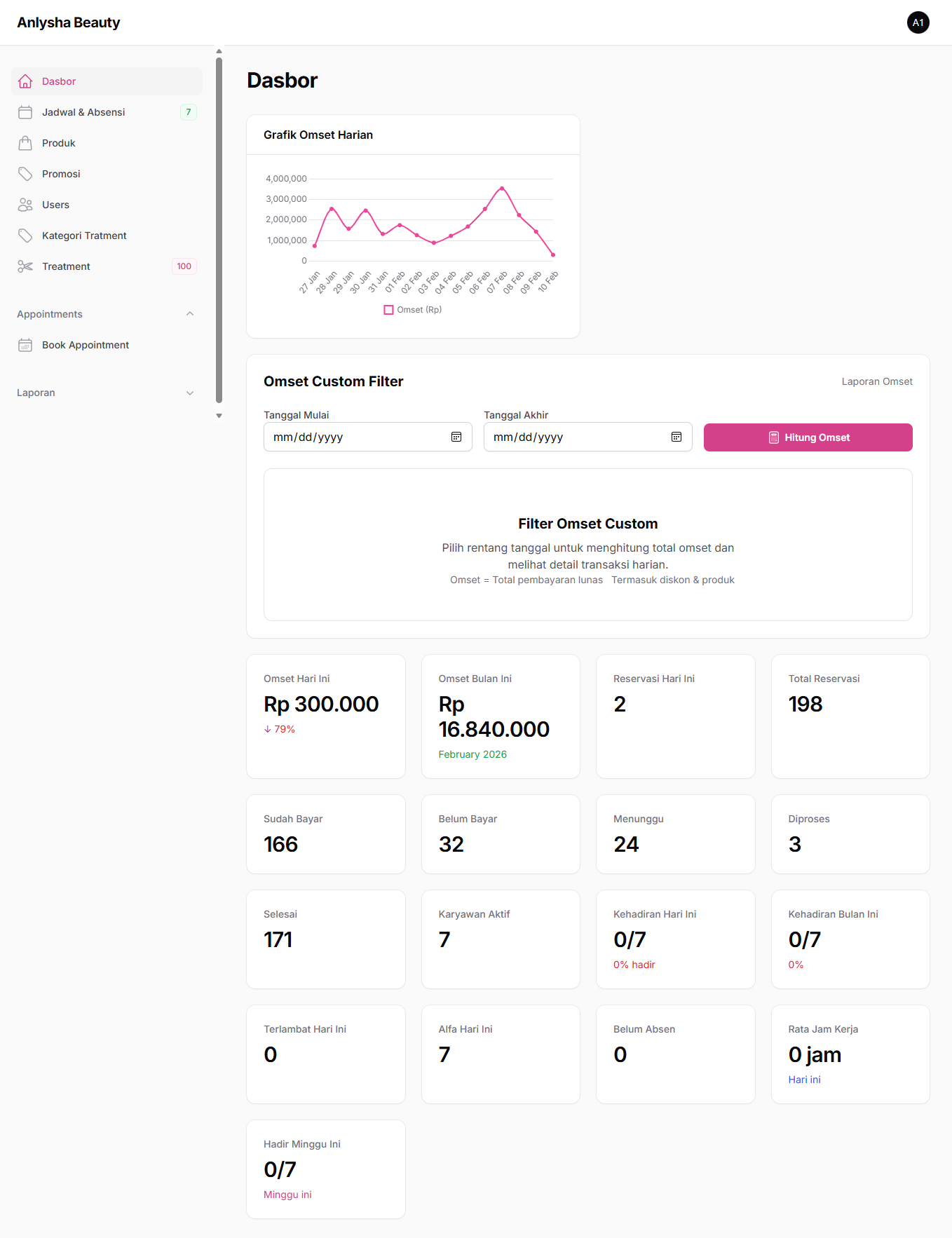Click the Promosi tag icon

coord(25,174)
